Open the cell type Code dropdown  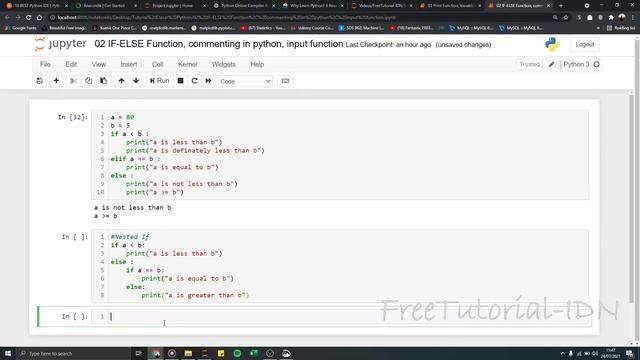coord(245,81)
